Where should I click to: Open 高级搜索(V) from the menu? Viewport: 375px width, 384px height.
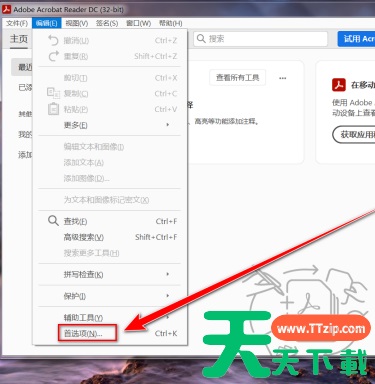[x=110, y=237]
